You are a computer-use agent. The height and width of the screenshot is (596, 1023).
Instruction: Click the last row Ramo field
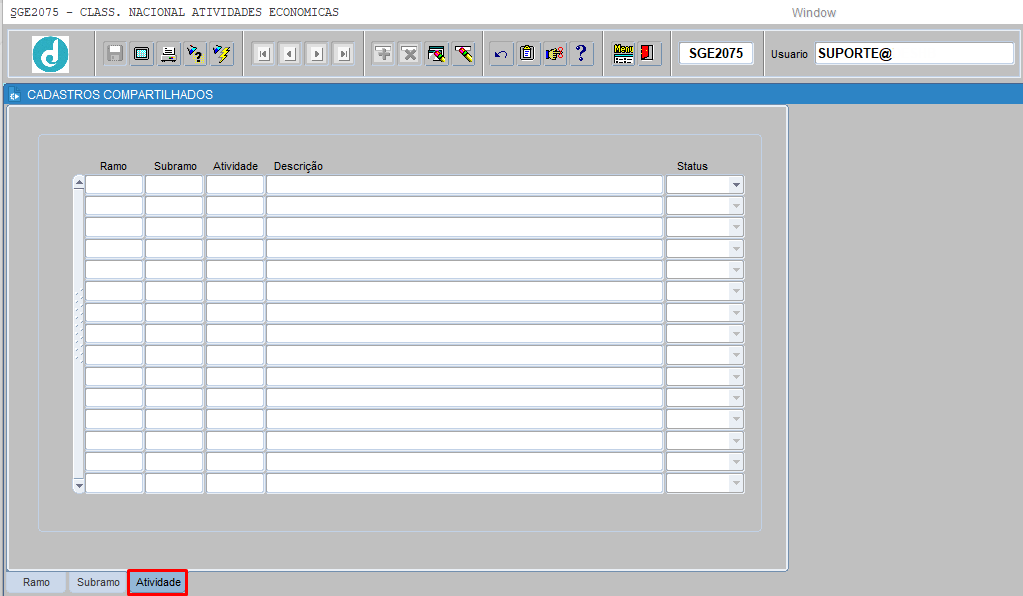point(114,483)
